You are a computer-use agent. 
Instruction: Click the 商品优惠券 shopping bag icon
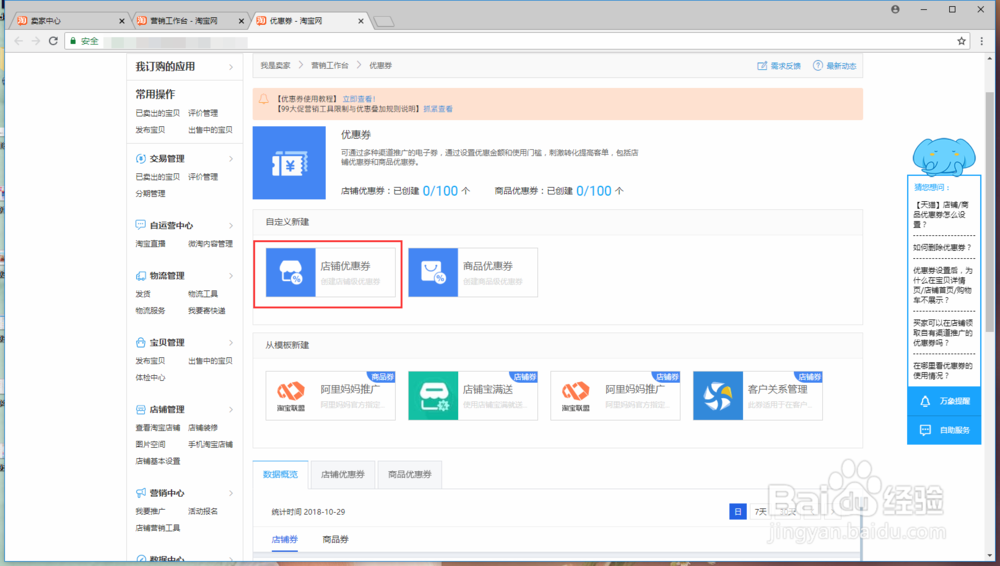pyautogui.click(x=433, y=272)
